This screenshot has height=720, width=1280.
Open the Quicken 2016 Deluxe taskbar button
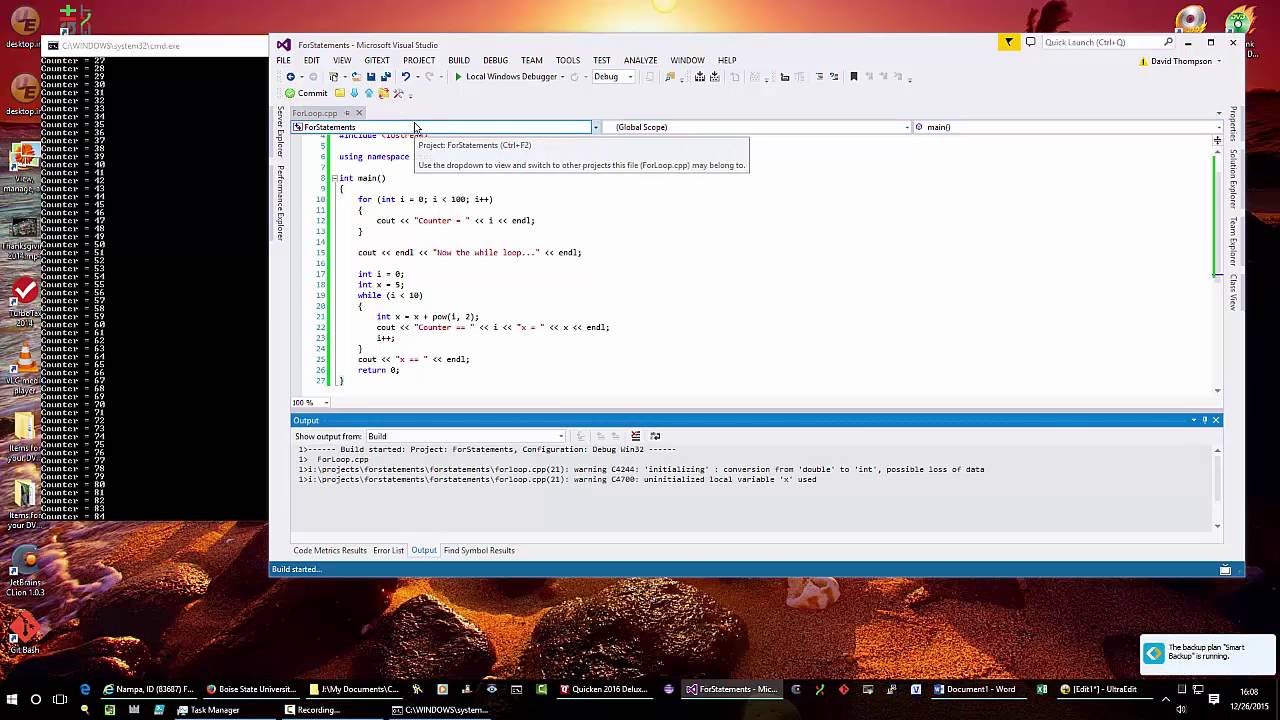pos(606,689)
